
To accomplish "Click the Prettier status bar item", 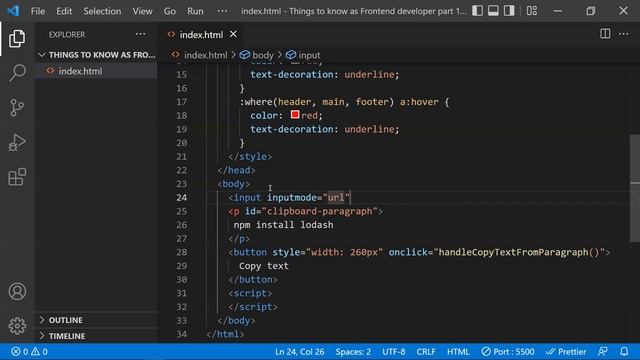I will (566, 351).
